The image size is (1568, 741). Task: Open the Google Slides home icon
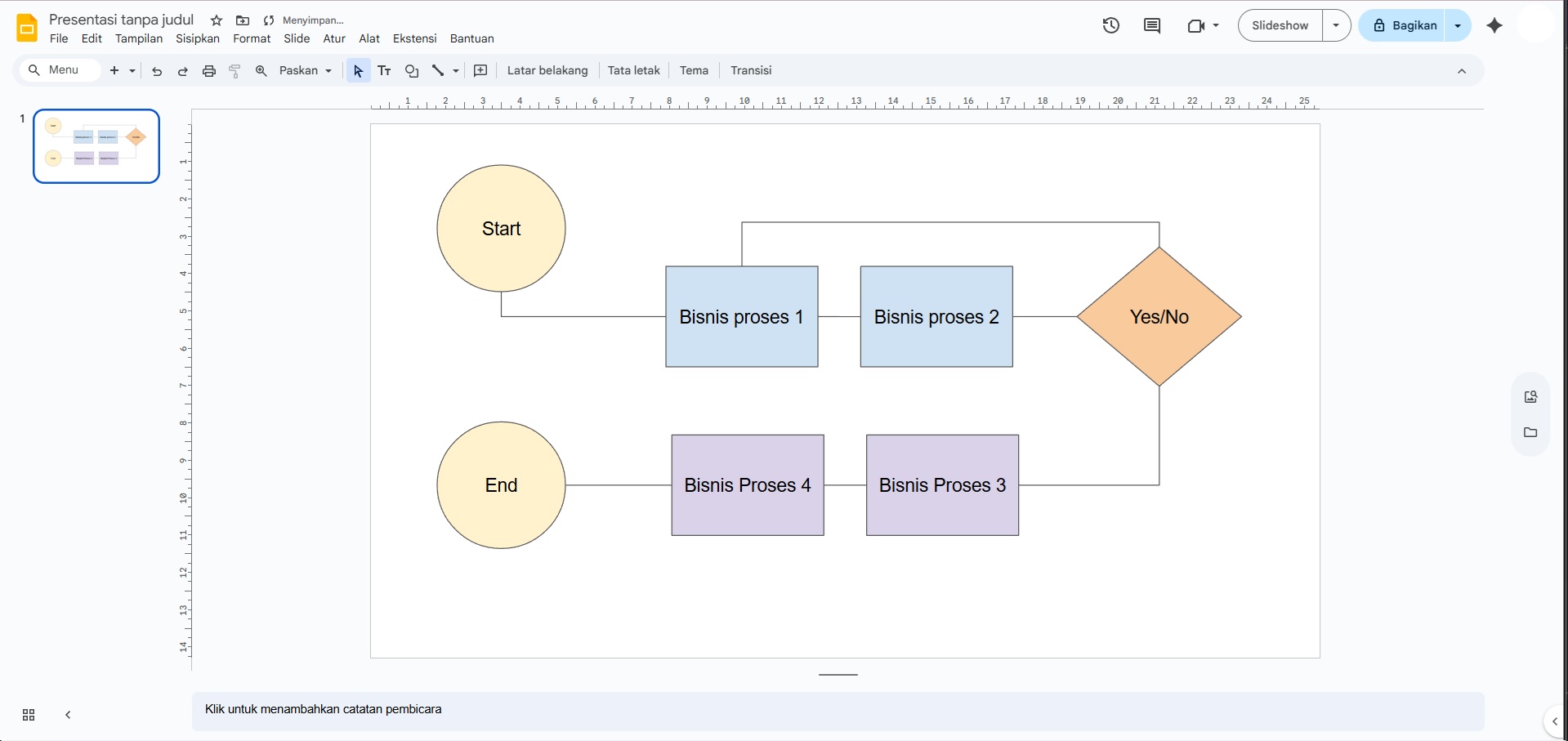pyautogui.click(x=27, y=28)
